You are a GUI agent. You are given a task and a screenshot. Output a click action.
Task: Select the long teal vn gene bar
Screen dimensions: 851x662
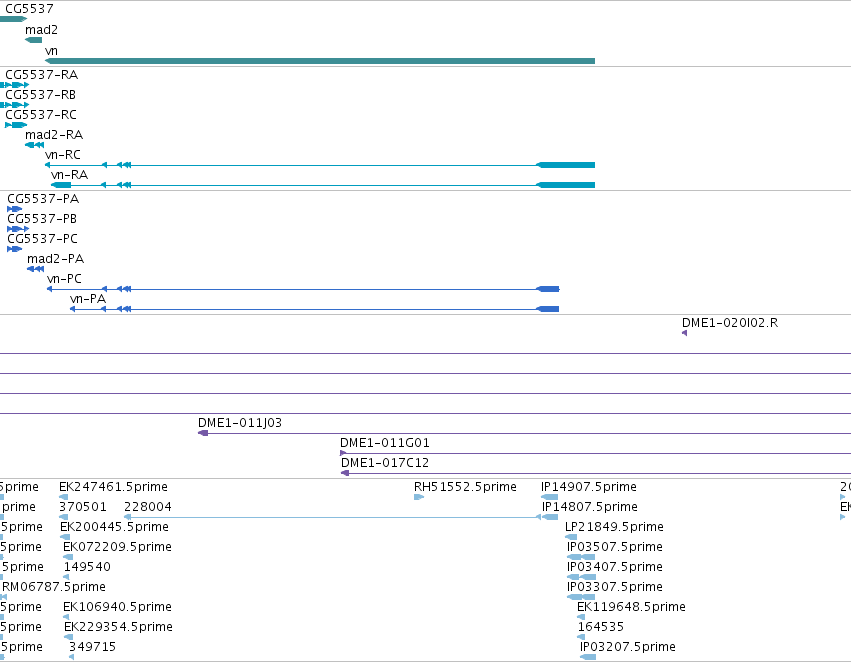[x=320, y=61]
